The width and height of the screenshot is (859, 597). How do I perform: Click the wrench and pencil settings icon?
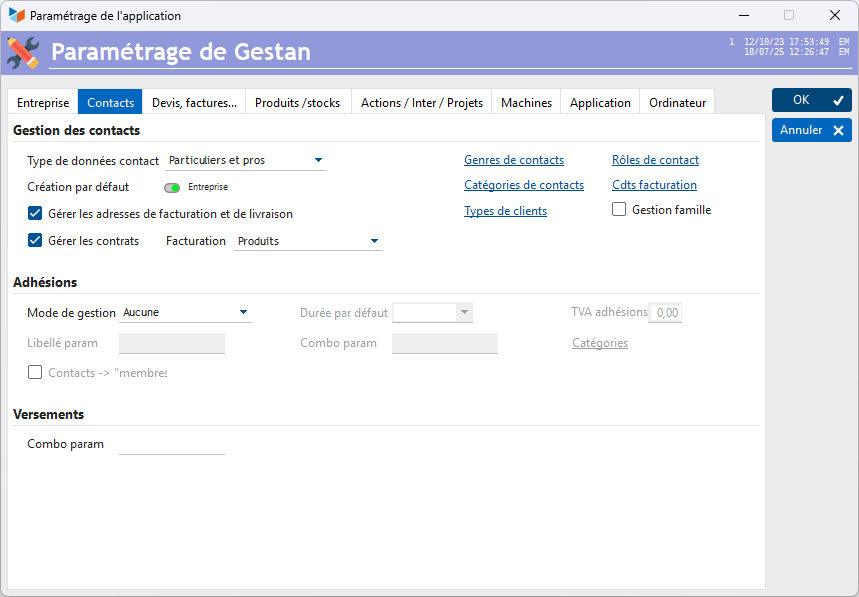click(x=23, y=52)
